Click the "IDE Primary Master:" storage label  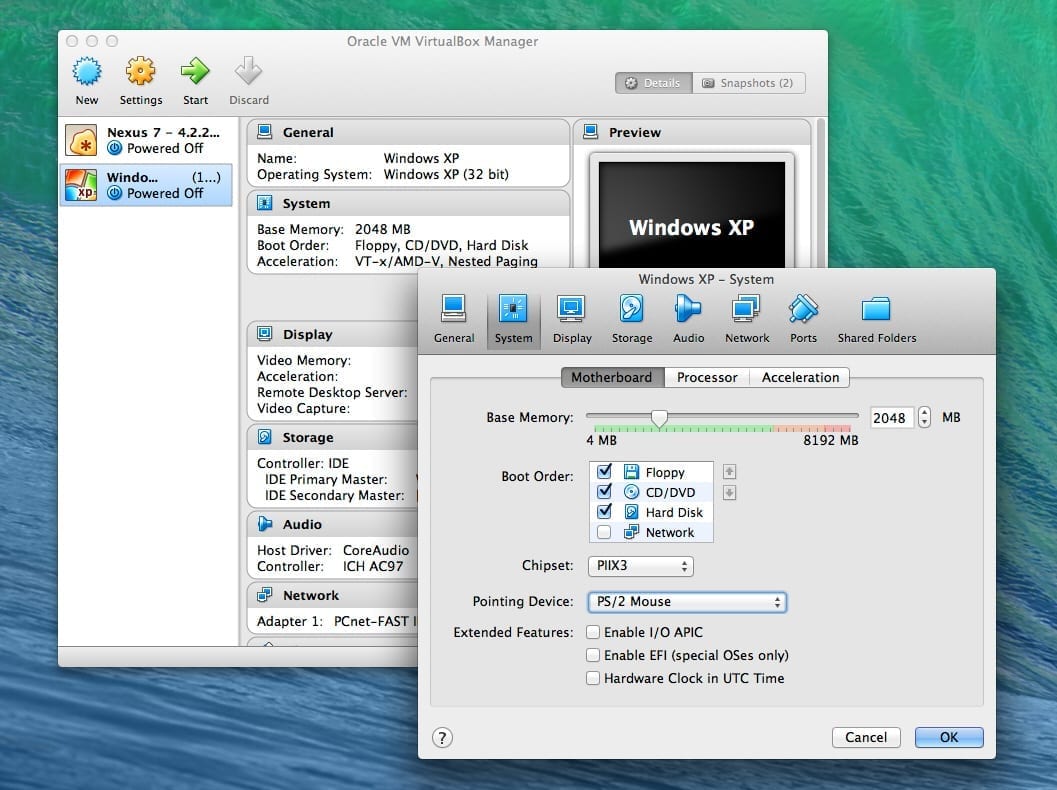[x=326, y=479]
